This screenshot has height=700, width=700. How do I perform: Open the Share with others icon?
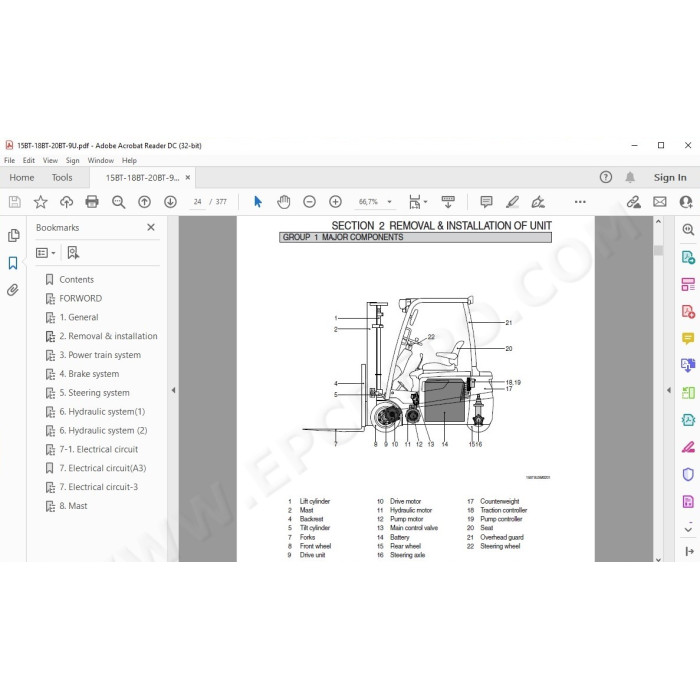pos(686,202)
